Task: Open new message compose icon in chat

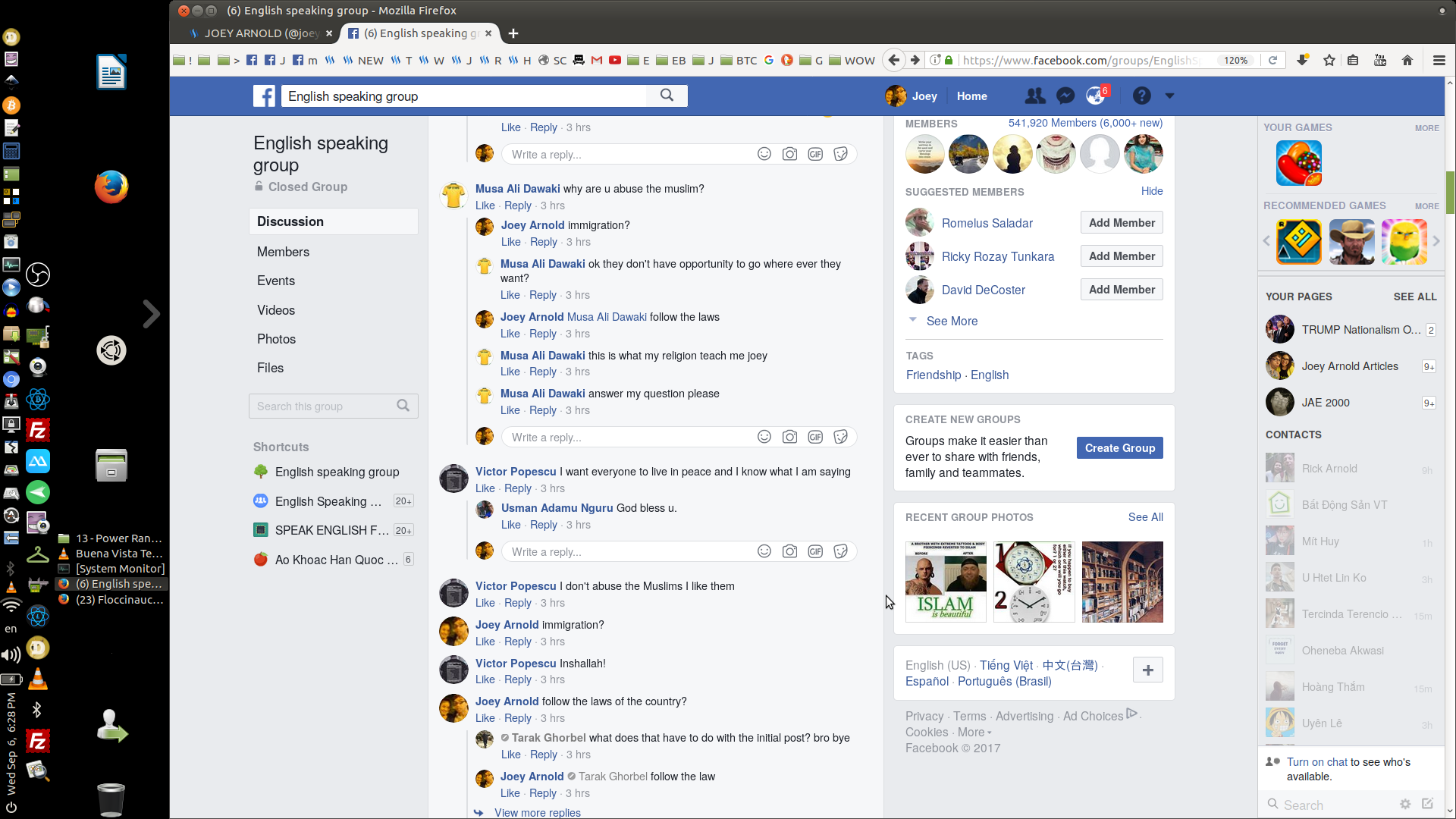Action: [x=1428, y=804]
